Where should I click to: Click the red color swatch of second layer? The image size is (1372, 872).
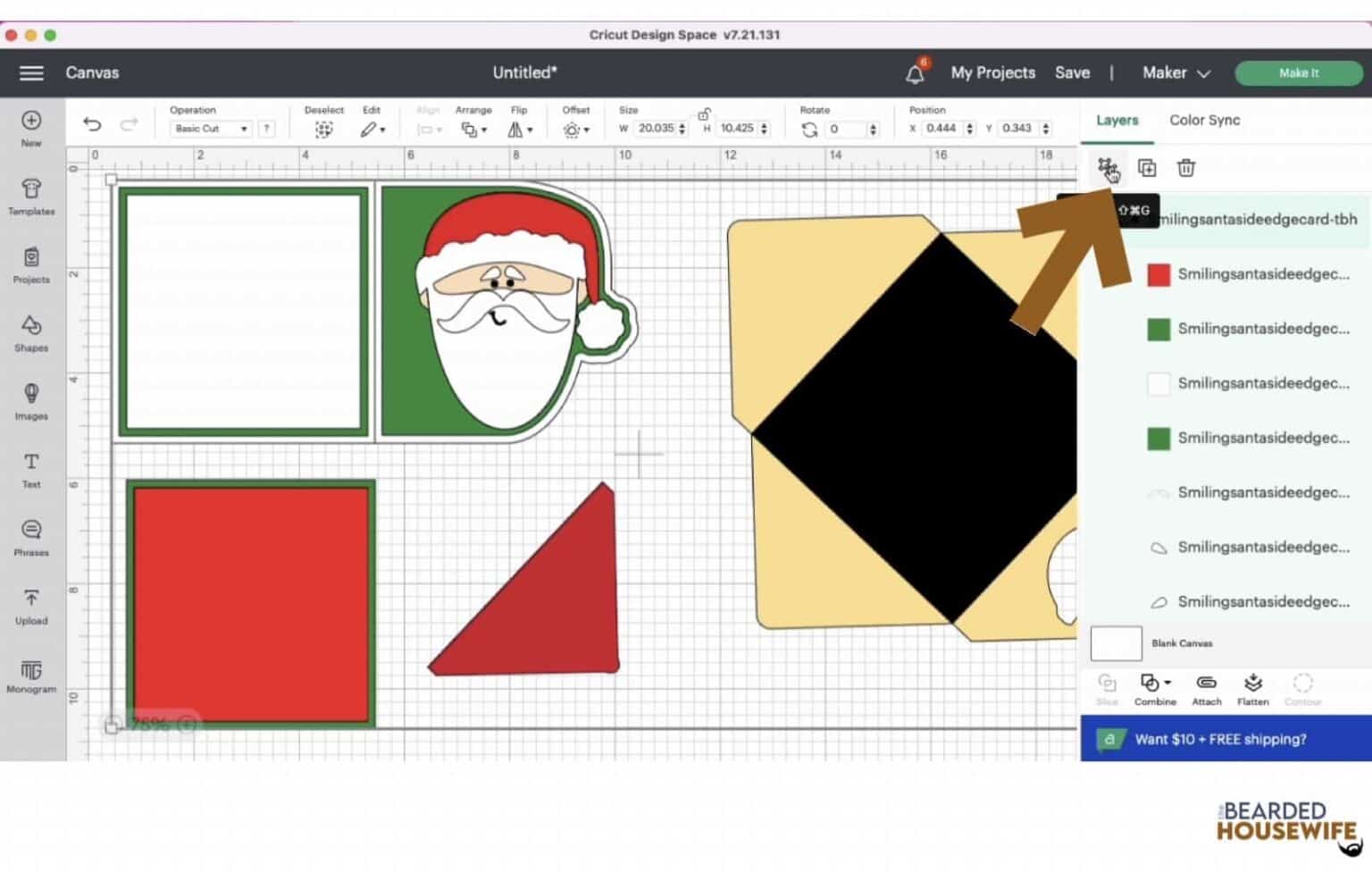[x=1159, y=274]
